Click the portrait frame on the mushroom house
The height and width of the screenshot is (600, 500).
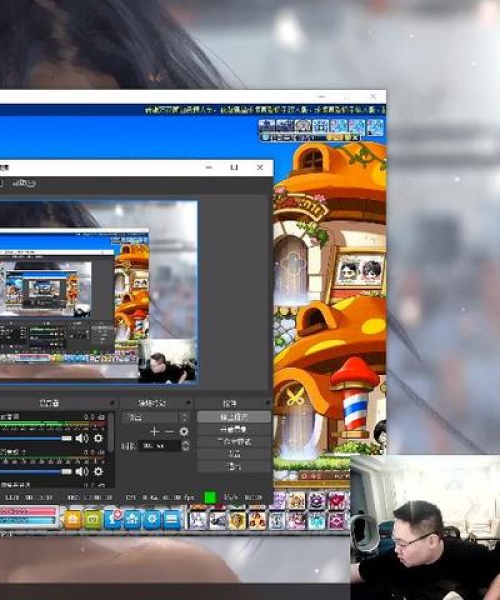(x=360, y=272)
